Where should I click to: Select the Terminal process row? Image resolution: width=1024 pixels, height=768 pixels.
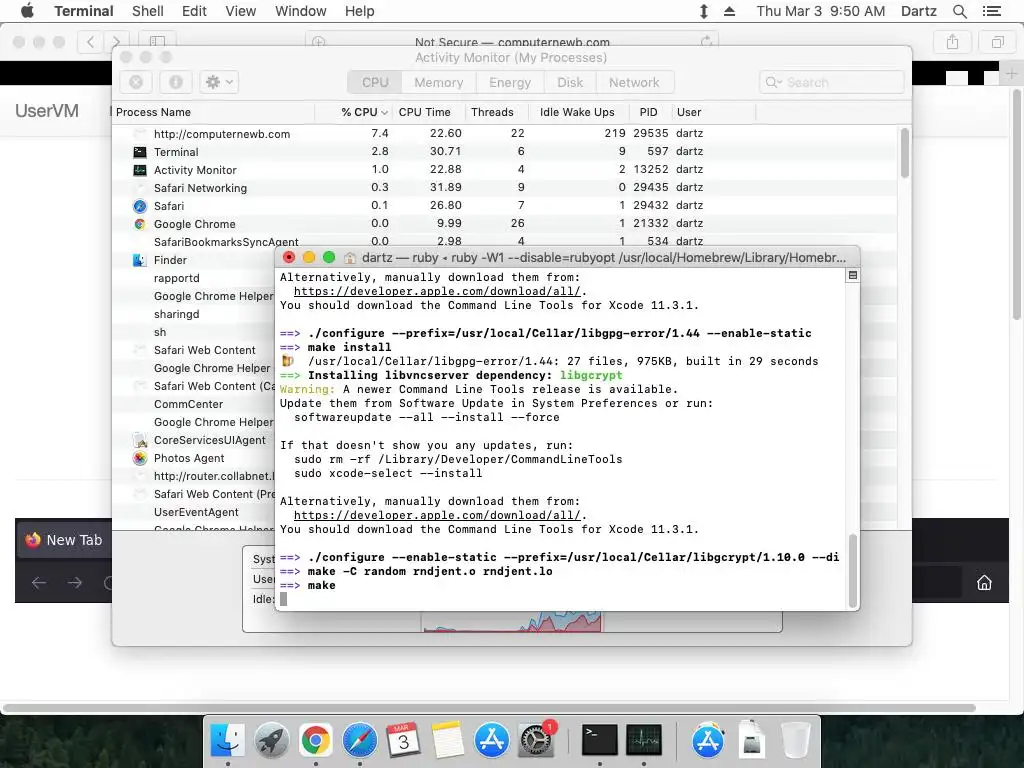coord(505,152)
